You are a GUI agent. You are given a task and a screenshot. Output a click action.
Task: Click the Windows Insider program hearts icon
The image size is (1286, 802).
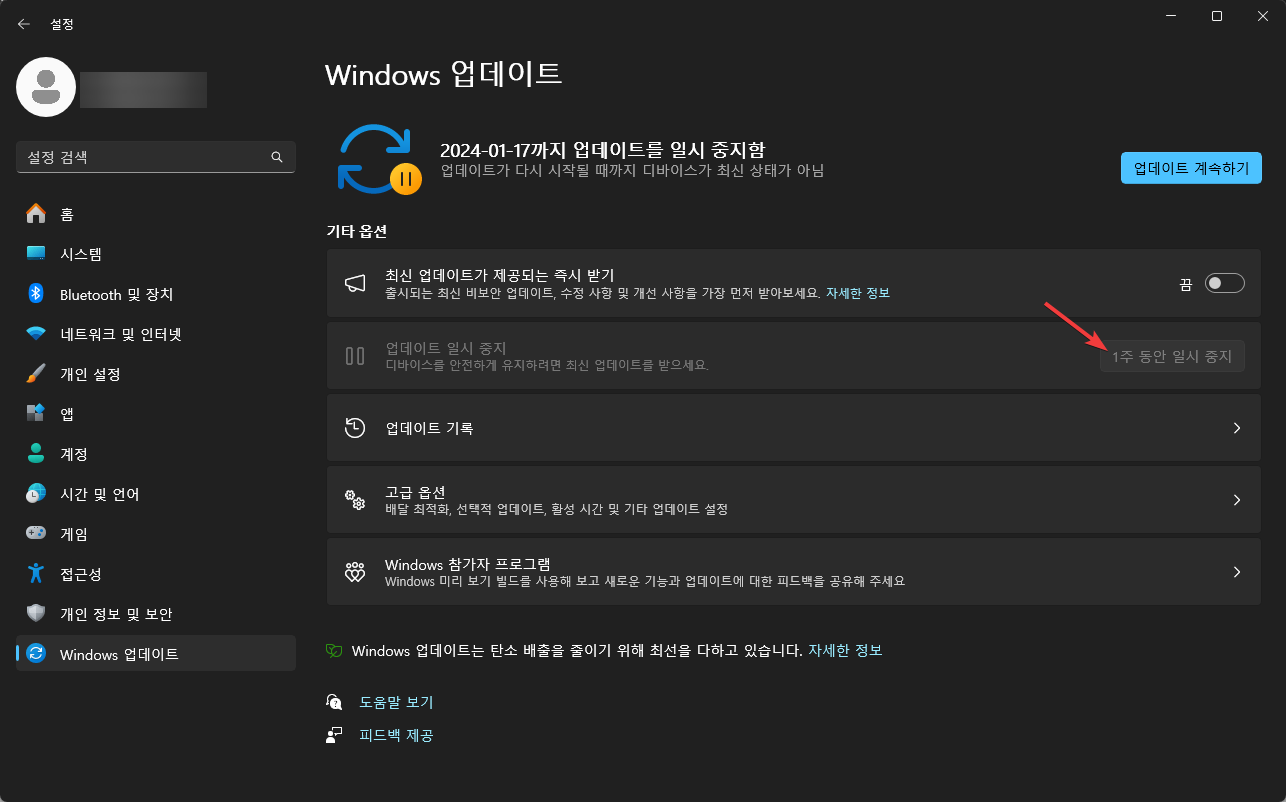tap(355, 572)
